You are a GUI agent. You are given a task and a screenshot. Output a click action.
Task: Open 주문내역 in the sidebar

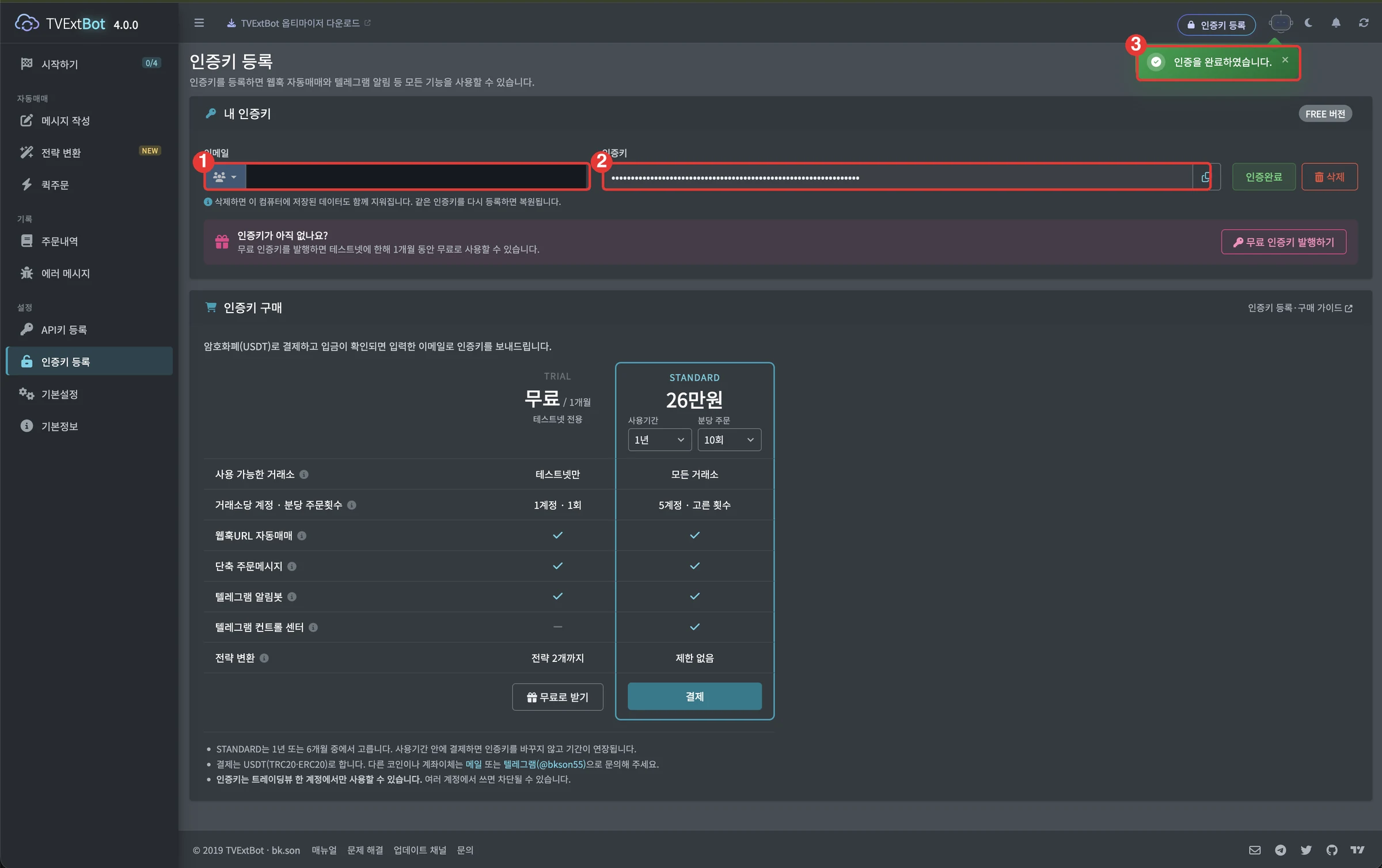point(89,241)
